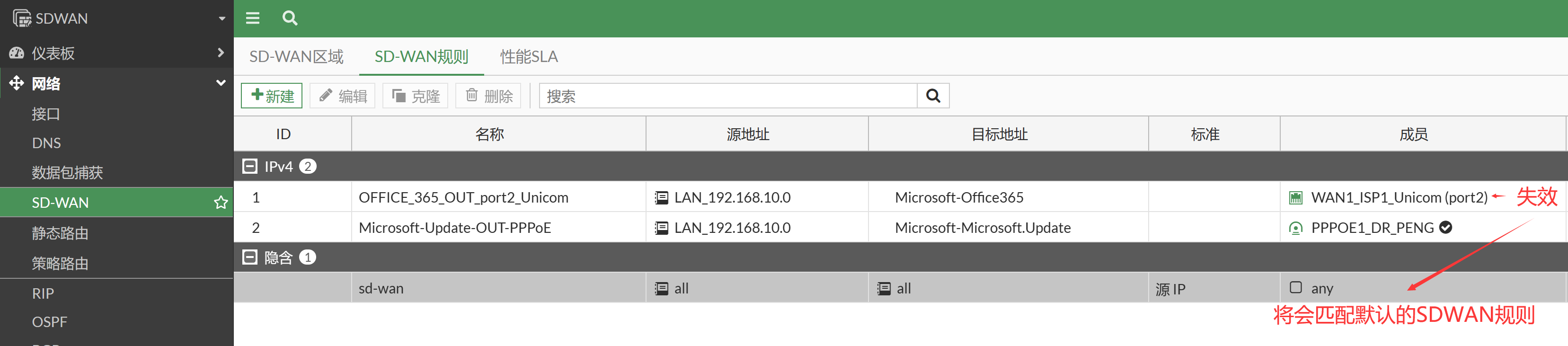Click the WAN1_ISP1_Unicom port interface icon

(x=1296, y=197)
